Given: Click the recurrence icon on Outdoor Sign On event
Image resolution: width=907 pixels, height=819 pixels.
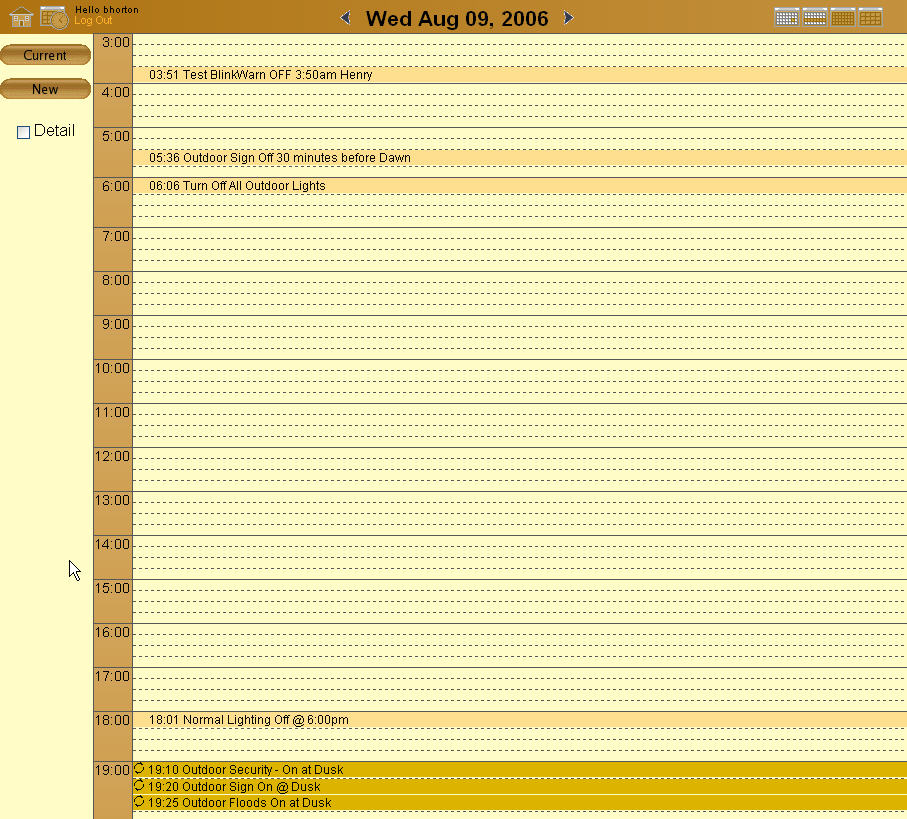Looking at the screenshot, I should coord(138,786).
